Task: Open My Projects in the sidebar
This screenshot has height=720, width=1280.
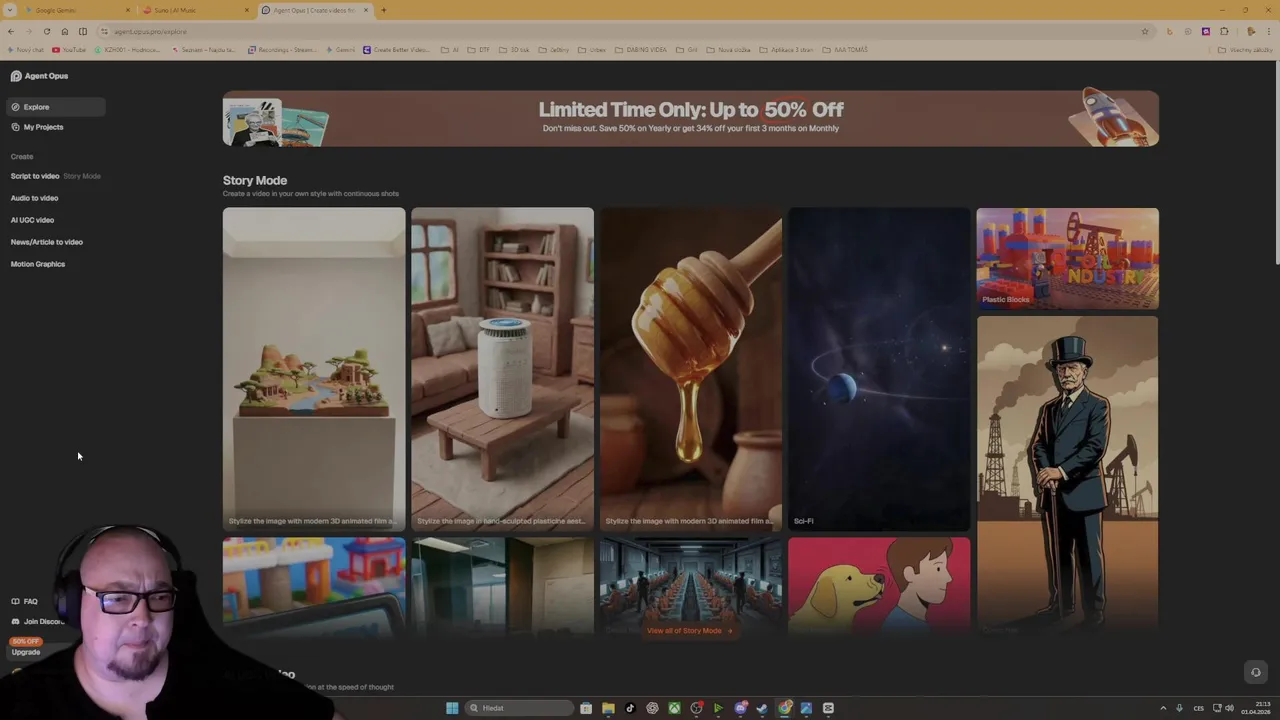Action: [x=37, y=127]
